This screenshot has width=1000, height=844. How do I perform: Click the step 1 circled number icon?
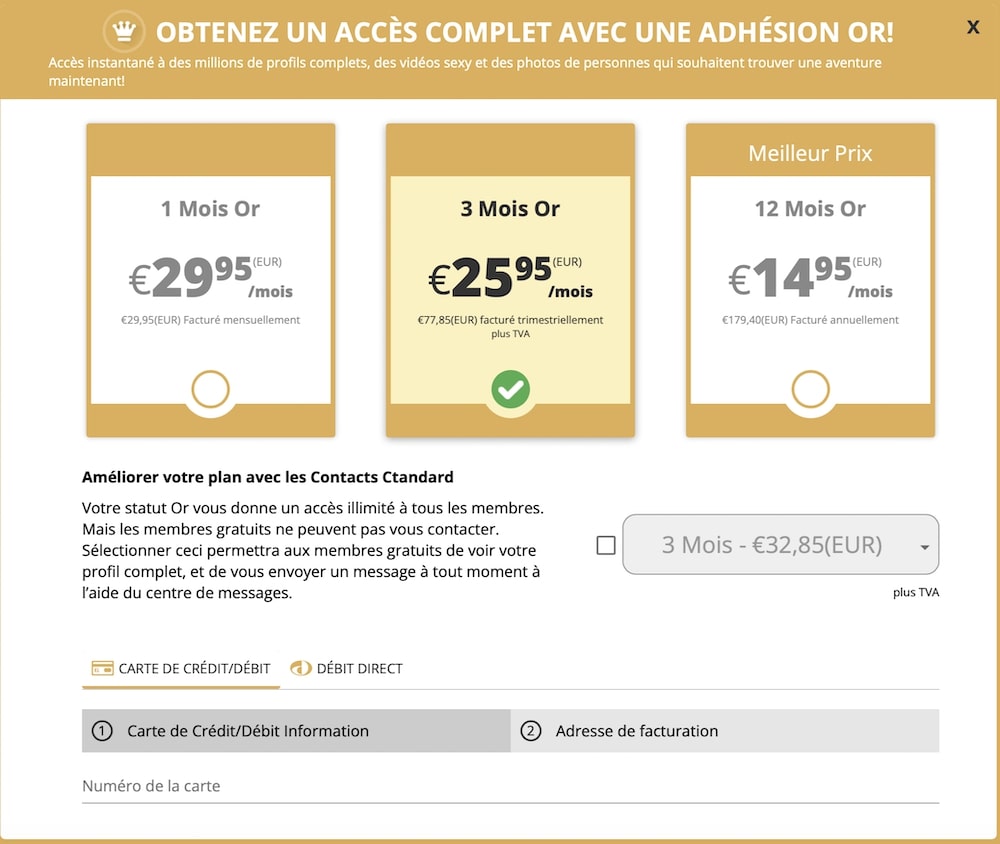click(102, 731)
